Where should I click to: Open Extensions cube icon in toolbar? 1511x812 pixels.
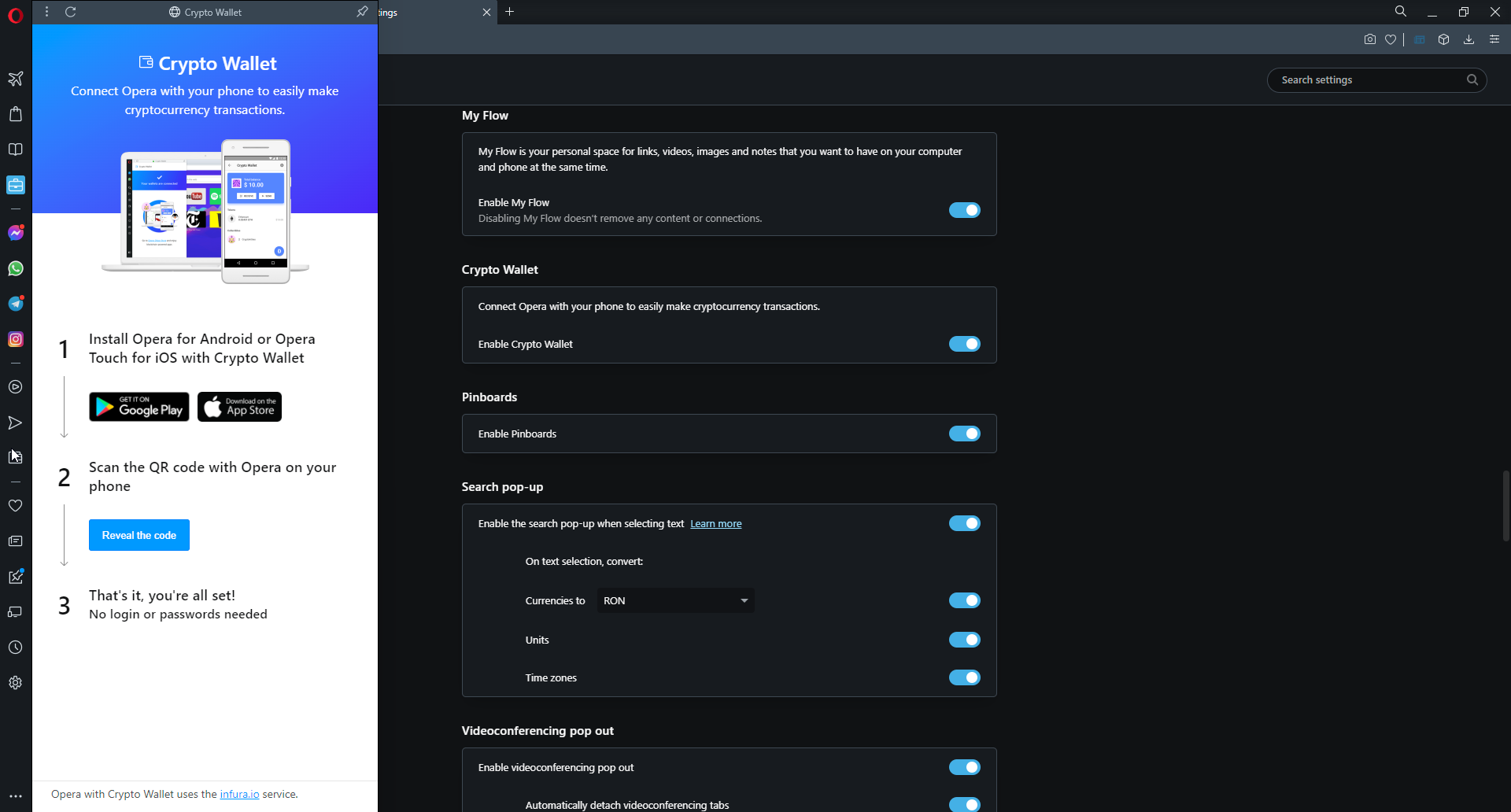click(x=1443, y=39)
